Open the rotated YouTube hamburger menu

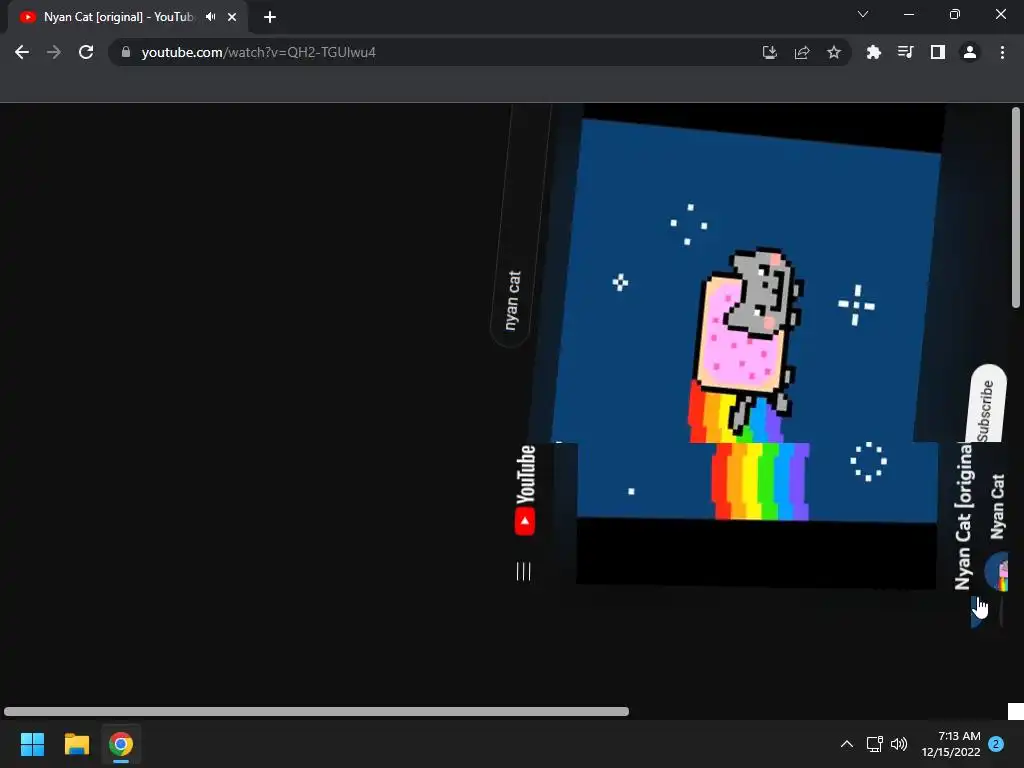point(524,571)
